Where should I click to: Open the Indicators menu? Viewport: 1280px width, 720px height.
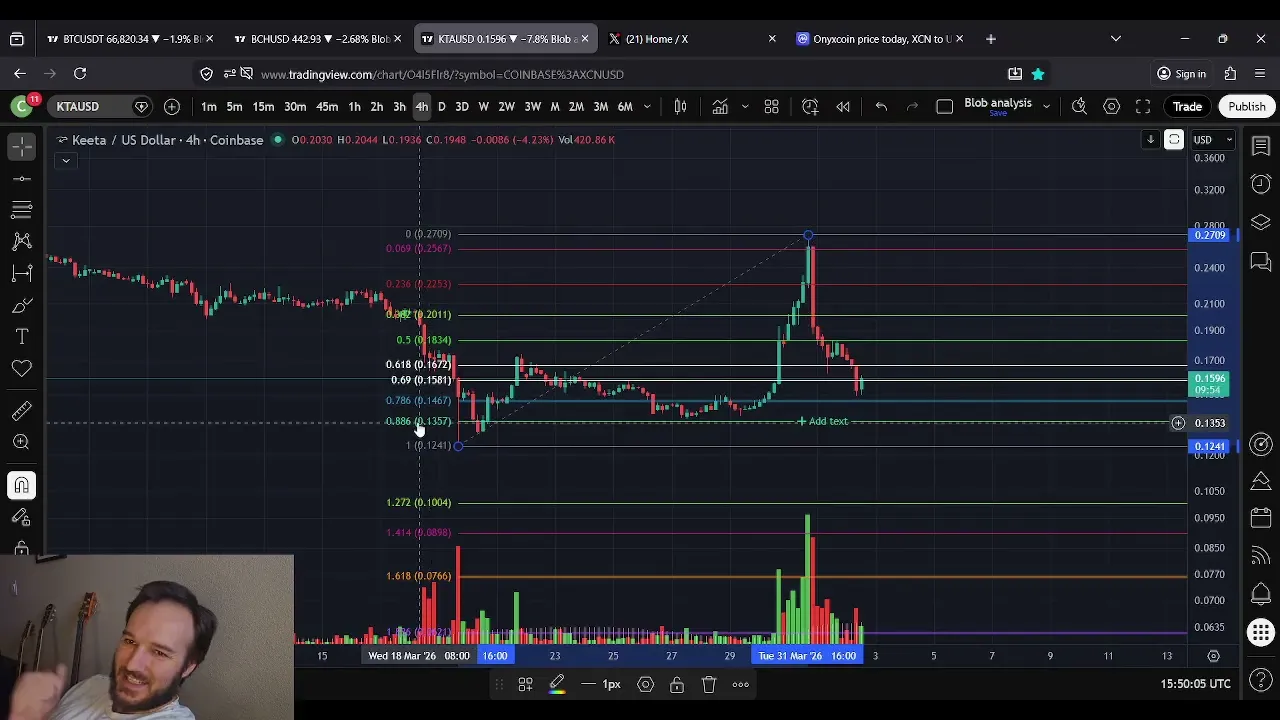click(720, 107)
